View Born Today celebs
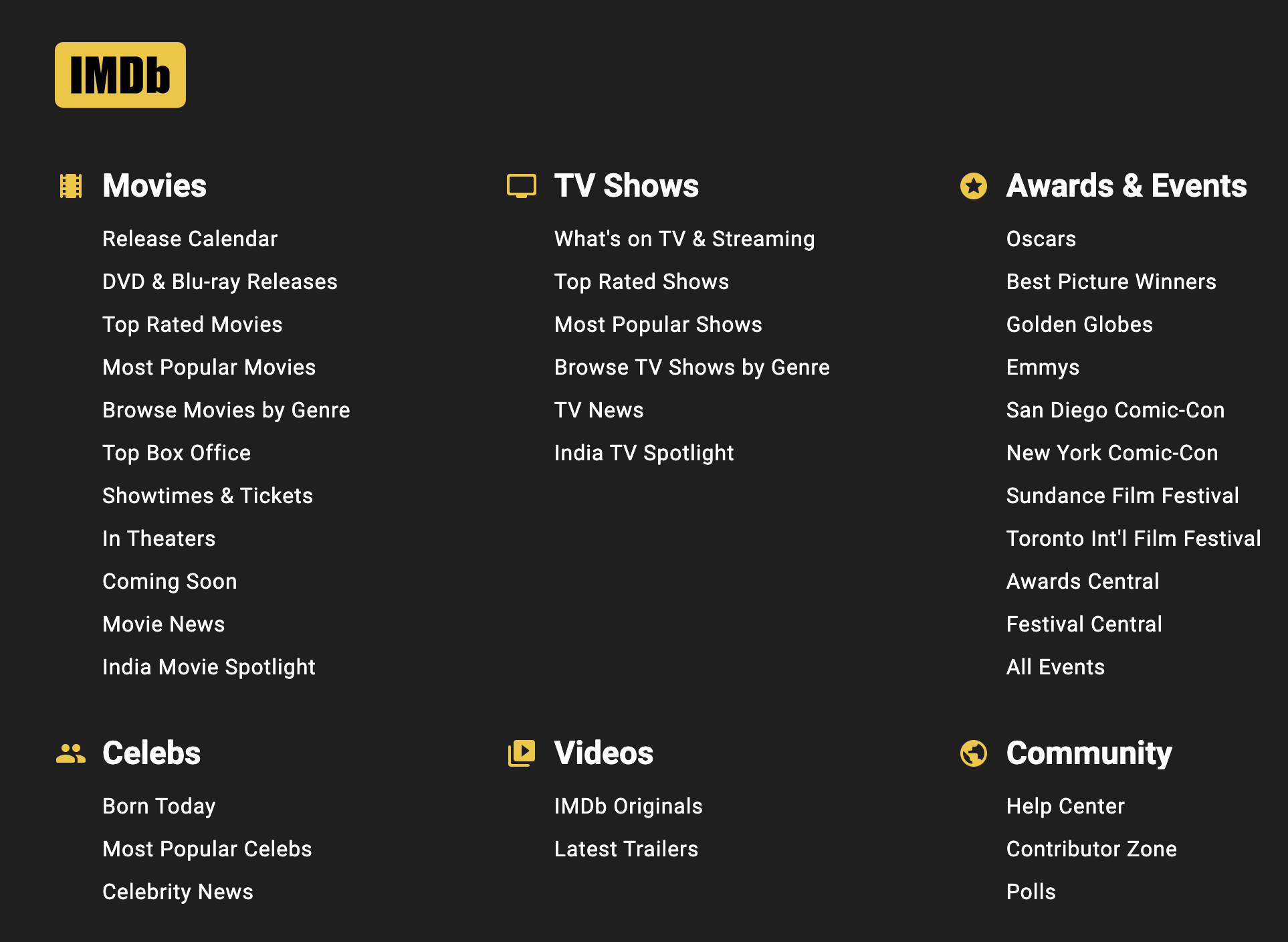 (159, 806)
